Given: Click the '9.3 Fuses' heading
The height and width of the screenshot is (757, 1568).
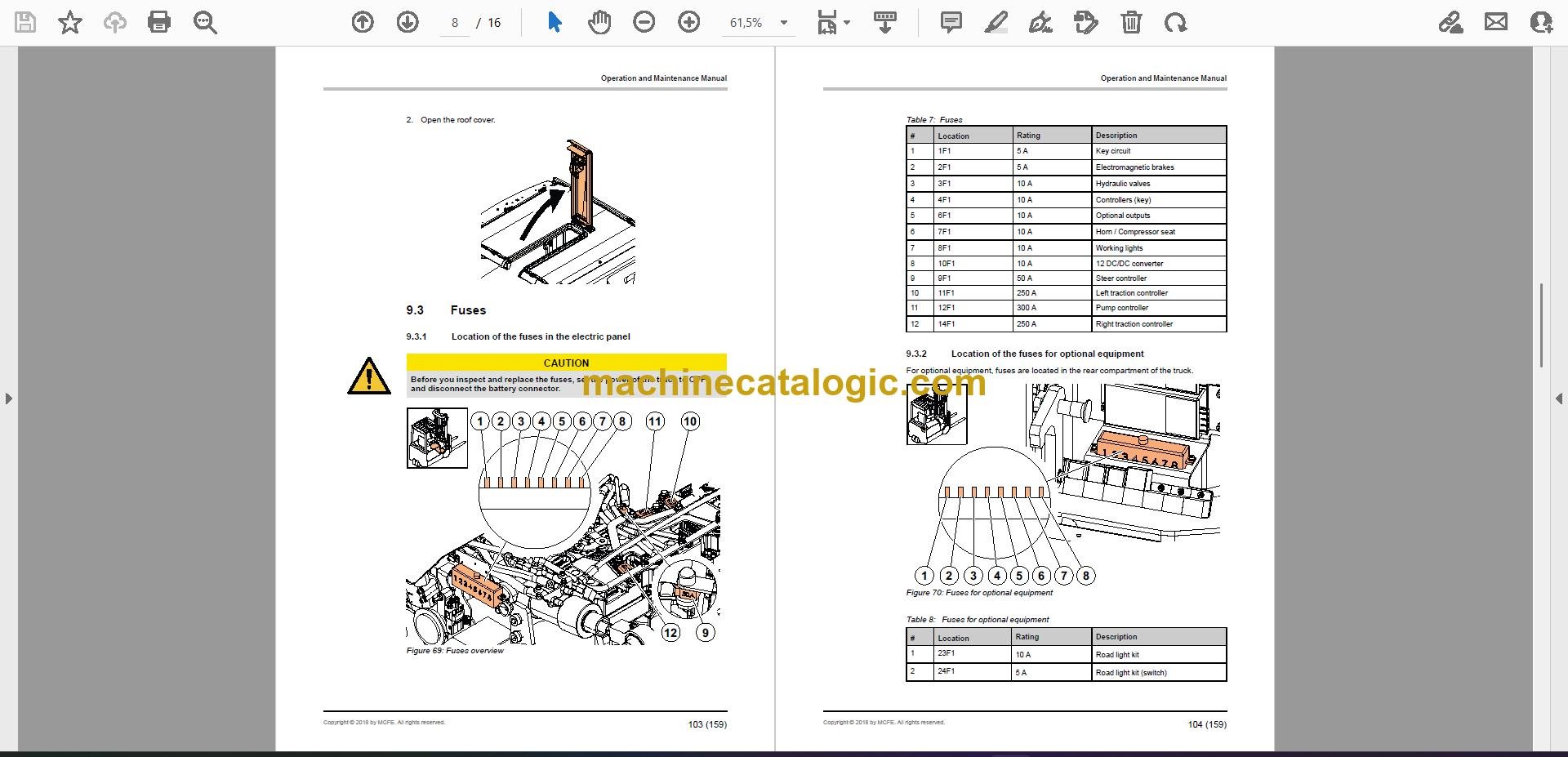Looking at the screenshot, I should [x=446, y=310].
